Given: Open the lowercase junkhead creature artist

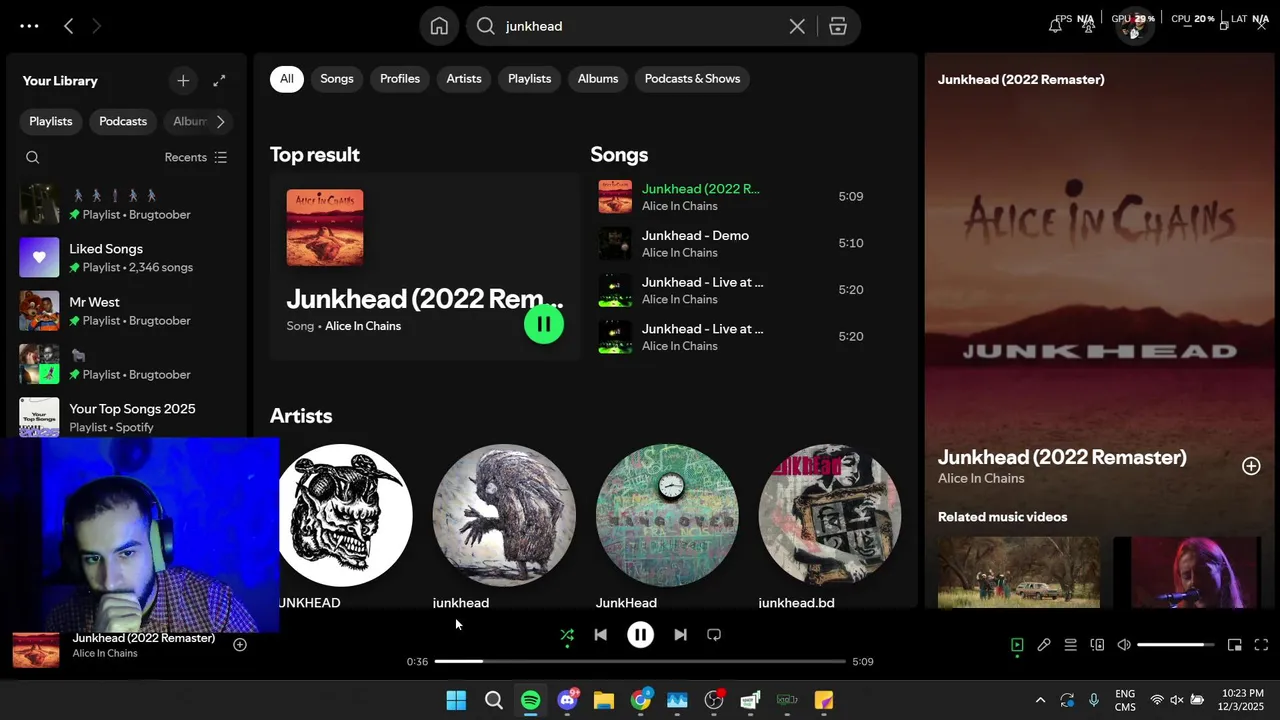Looking at the screenshot, I should pos(504,515).
